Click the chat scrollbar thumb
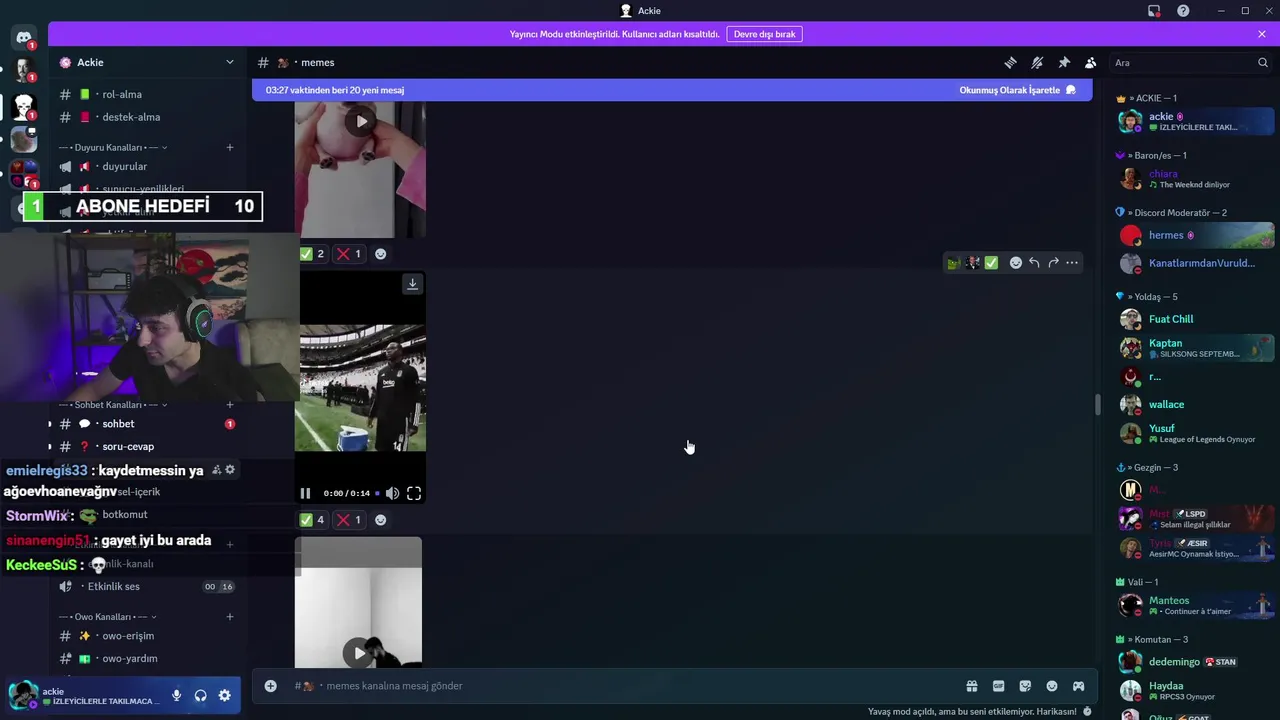This screenshot has height=720, width=1280. point(1096,405)
